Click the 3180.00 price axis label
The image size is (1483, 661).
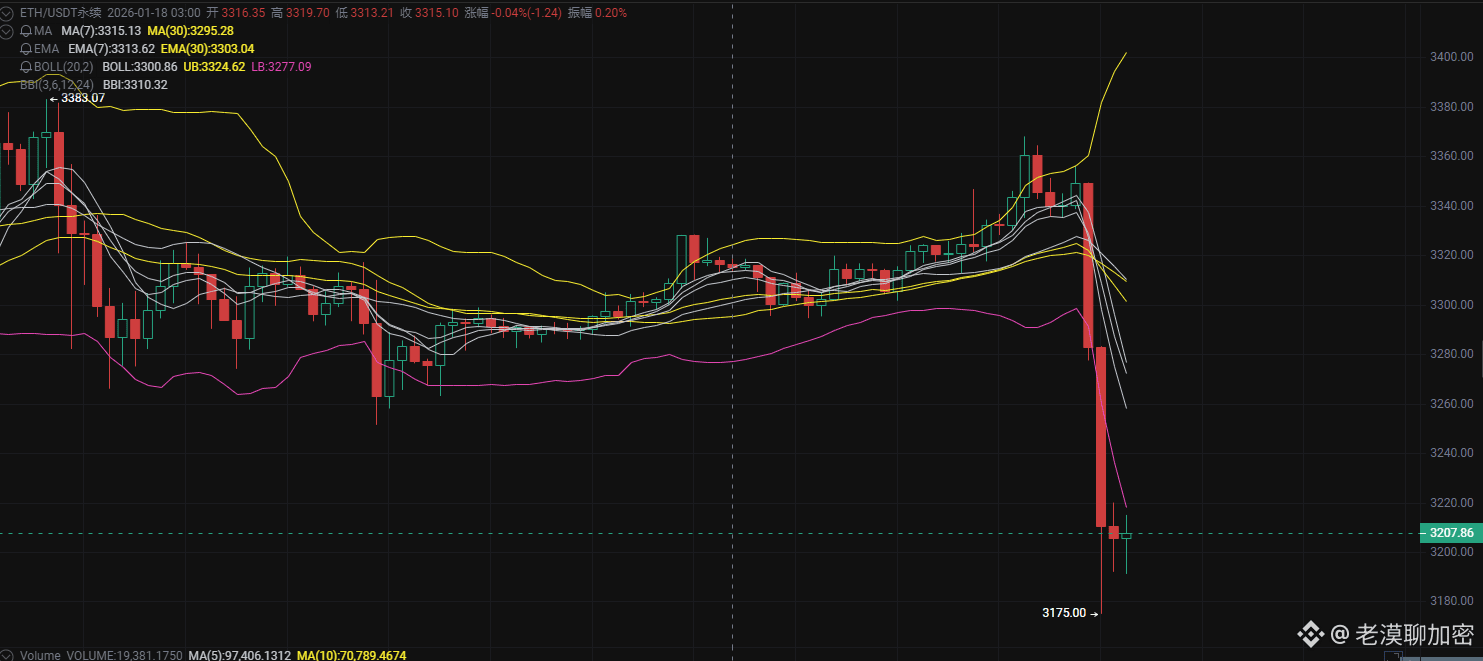[x=1452, y=601]
